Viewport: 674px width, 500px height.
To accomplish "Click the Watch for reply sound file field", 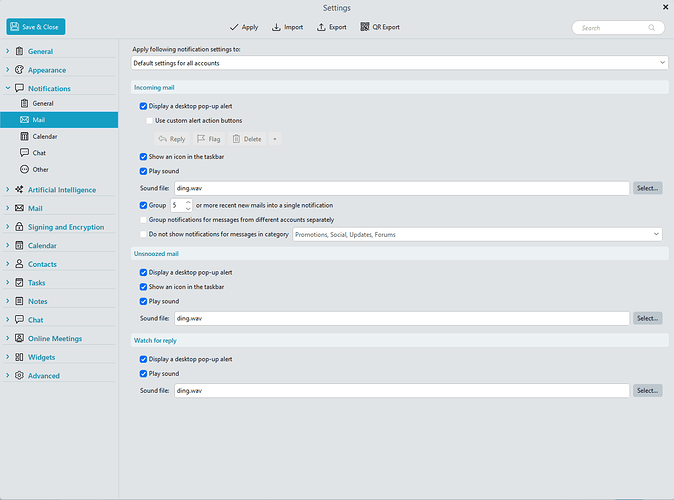I will (402, 391).
